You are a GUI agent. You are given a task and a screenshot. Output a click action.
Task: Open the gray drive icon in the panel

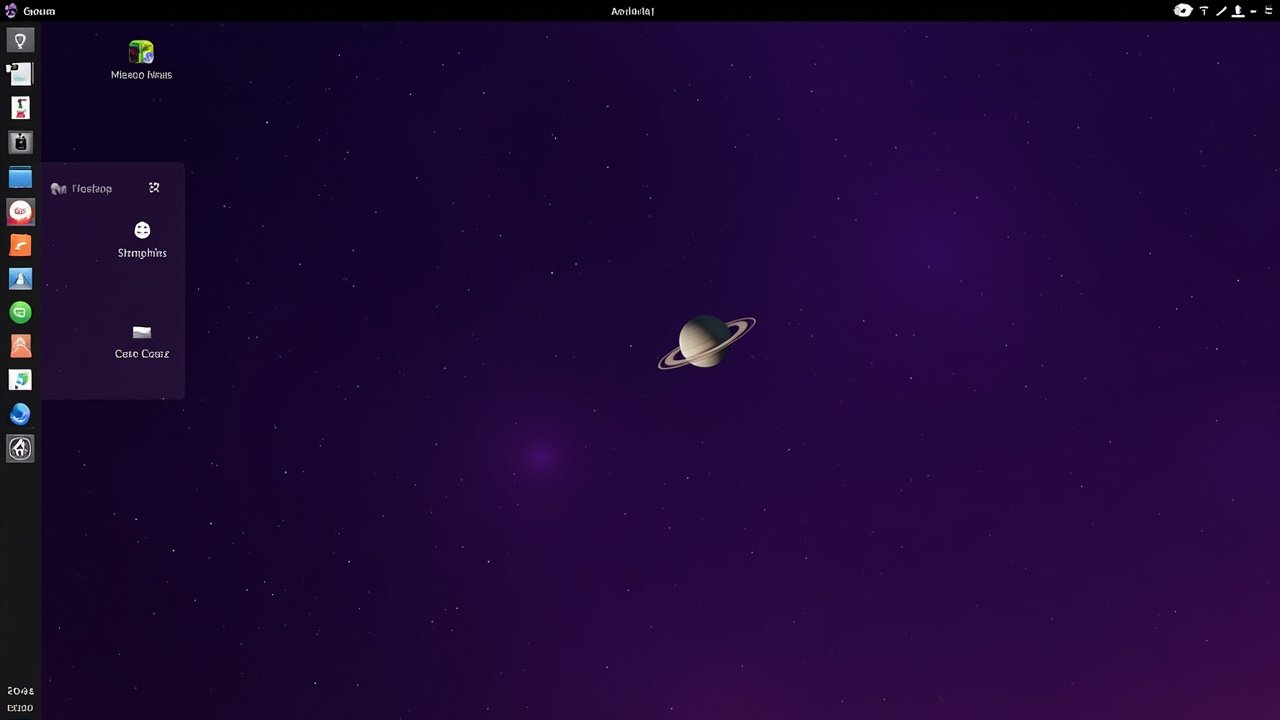click(142, 332)
